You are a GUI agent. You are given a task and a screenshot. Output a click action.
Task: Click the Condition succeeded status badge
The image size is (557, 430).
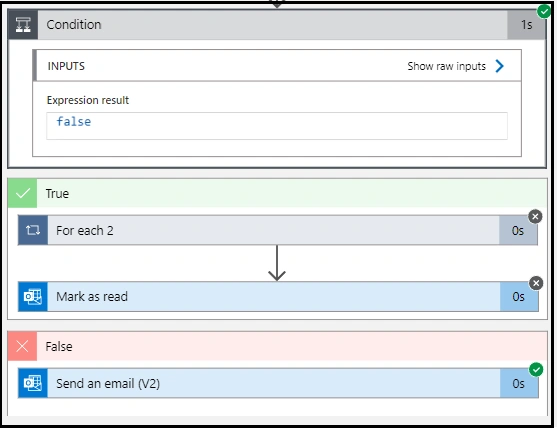click(544, 11)
